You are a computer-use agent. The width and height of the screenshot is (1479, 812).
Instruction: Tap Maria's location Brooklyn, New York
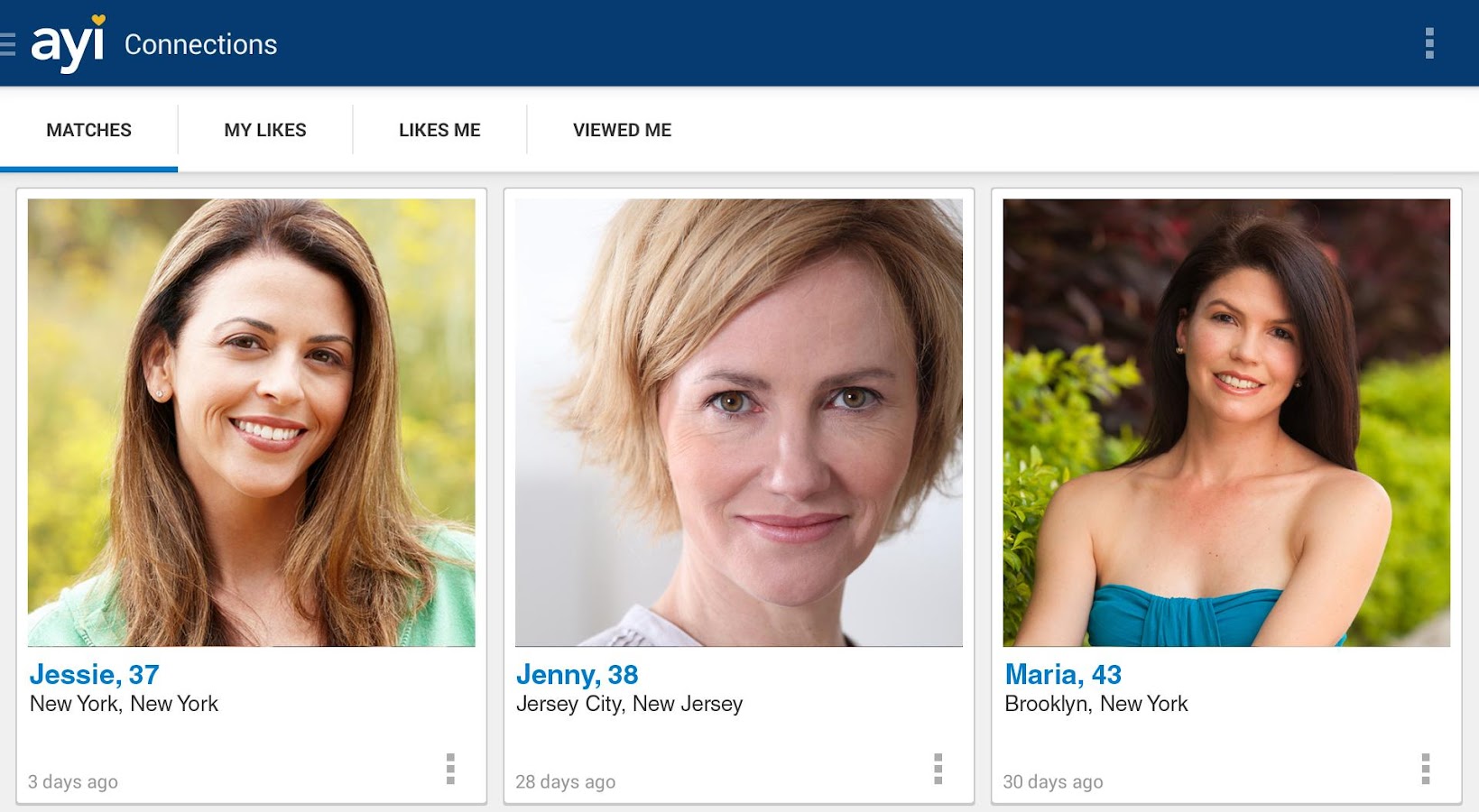[1096, 704]
